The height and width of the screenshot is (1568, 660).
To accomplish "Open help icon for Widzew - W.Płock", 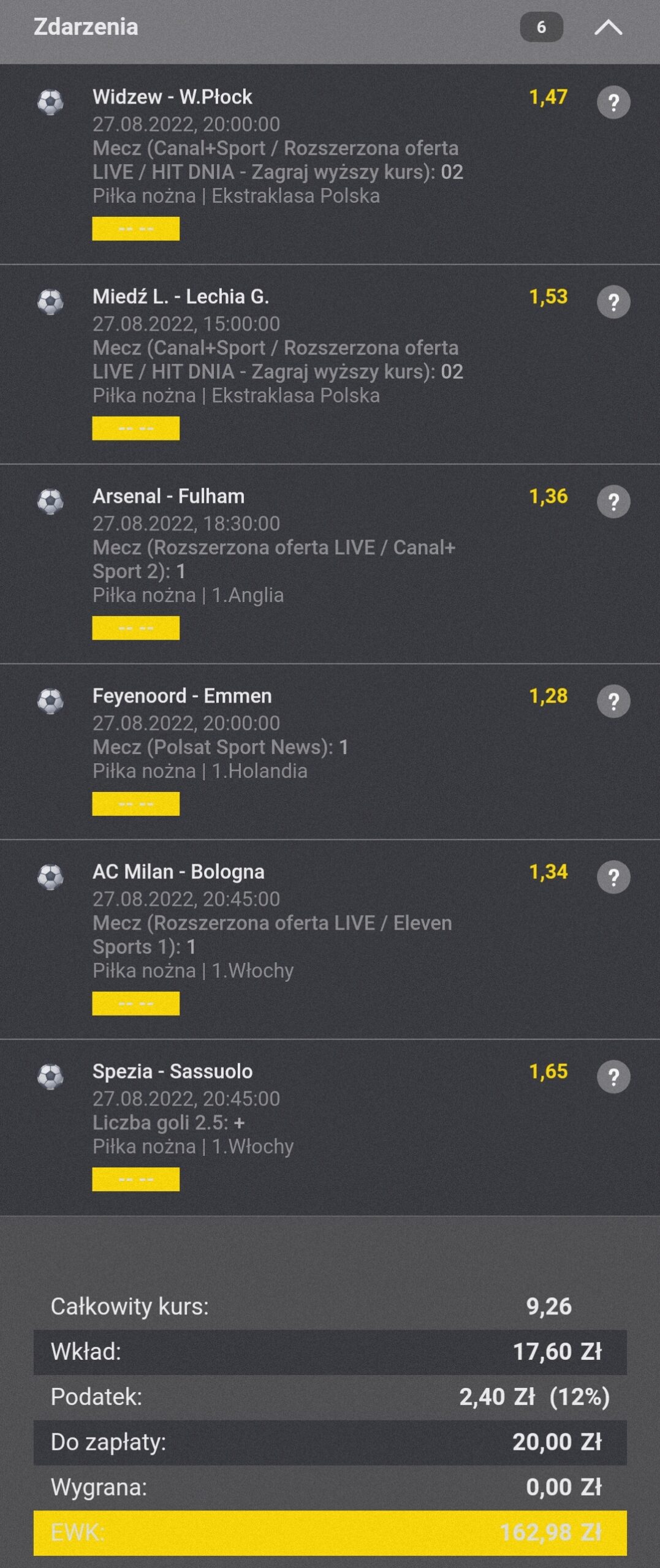I will click(x=613, y=102).
